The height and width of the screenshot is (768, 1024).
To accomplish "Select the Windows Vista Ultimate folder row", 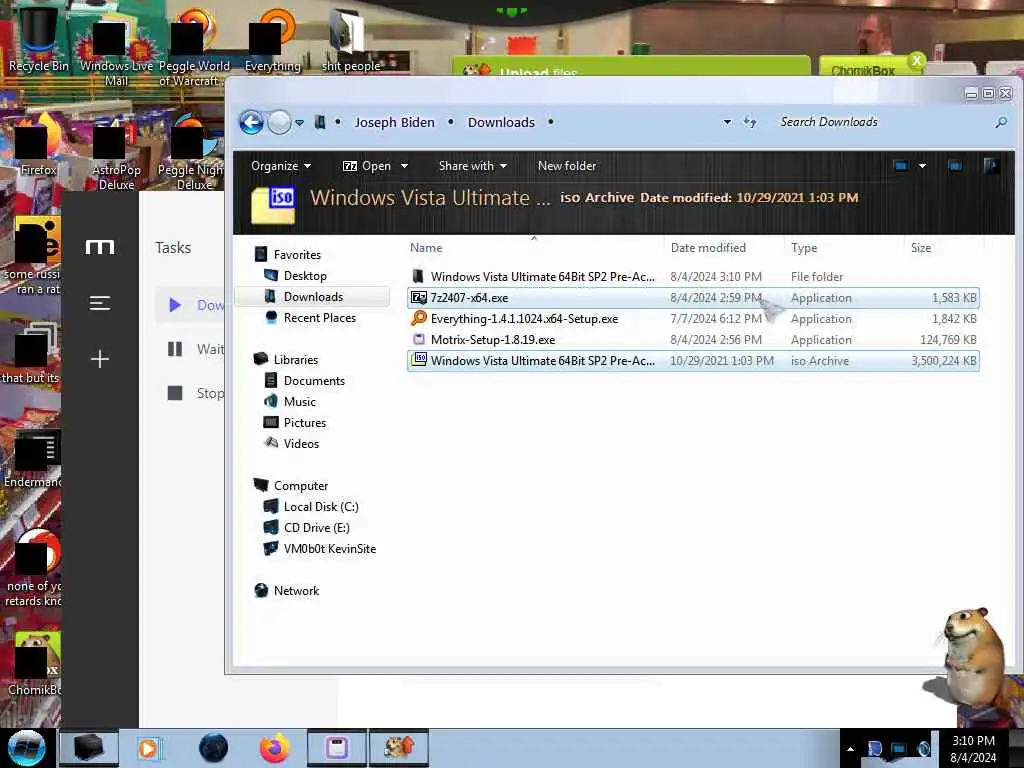I will click(x=693, y=276).
